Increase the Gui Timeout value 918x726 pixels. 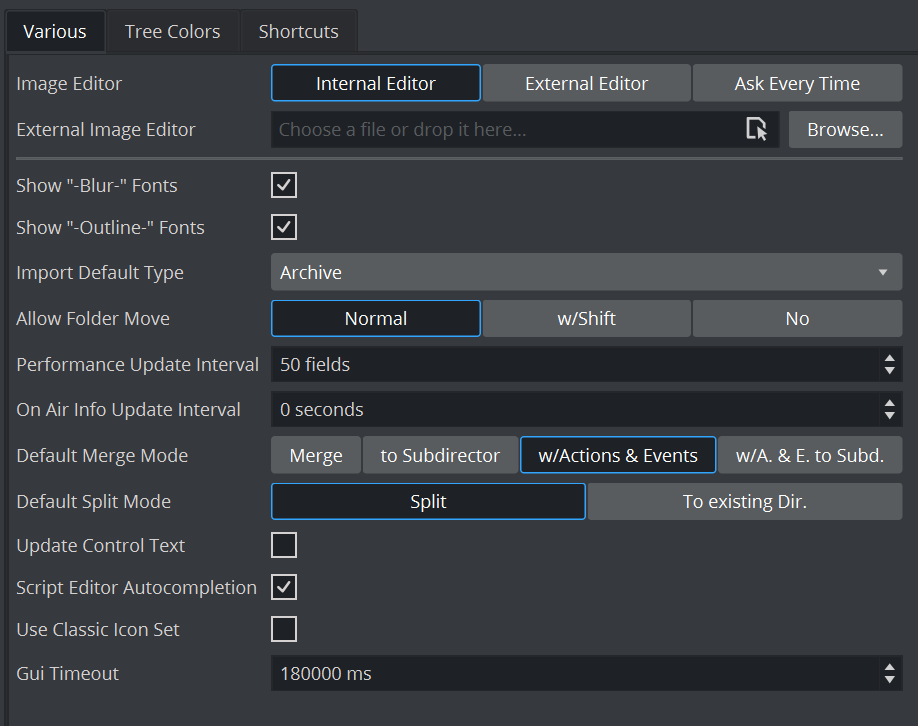point(889,667)
